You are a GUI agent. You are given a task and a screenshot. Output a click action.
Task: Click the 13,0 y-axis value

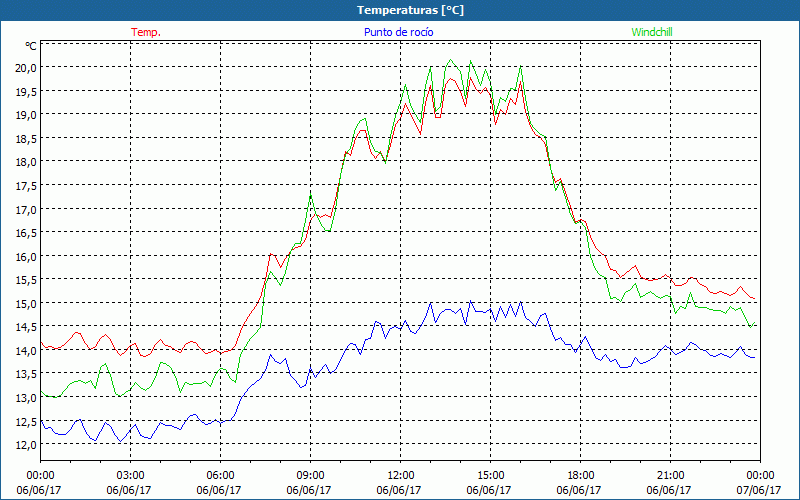(26, 398)
